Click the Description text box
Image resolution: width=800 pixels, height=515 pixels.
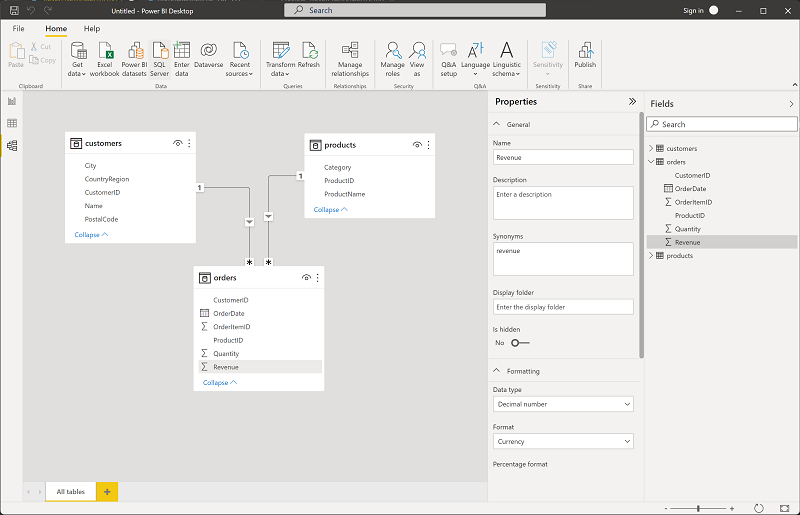563,203
